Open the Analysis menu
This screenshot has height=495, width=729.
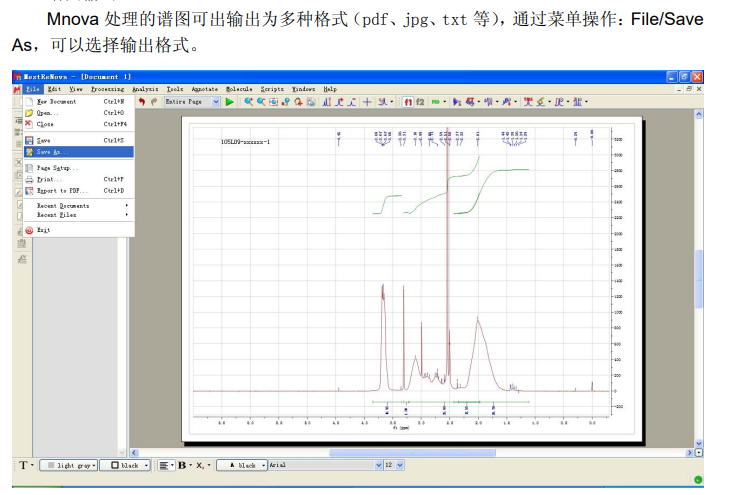[145, 89]
